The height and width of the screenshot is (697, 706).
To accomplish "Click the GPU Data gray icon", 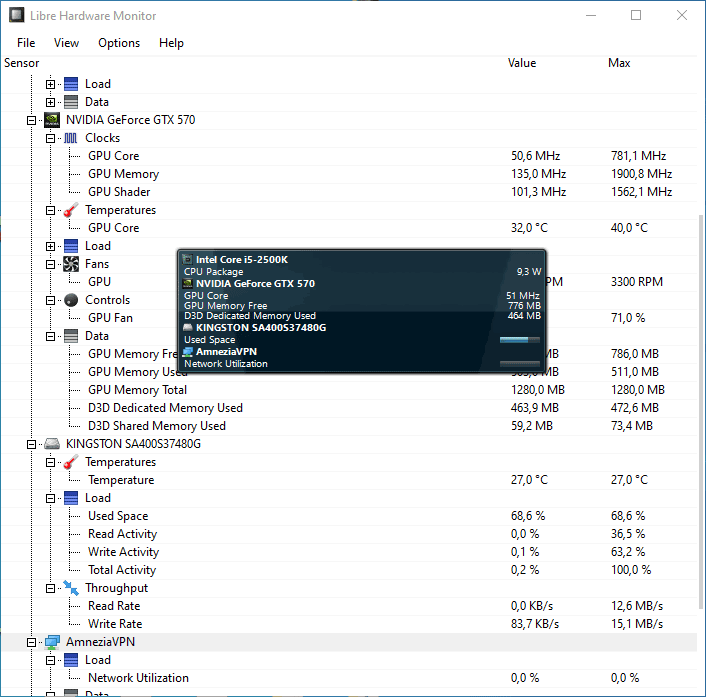I will pyautogui.click(x=71, y=336).
